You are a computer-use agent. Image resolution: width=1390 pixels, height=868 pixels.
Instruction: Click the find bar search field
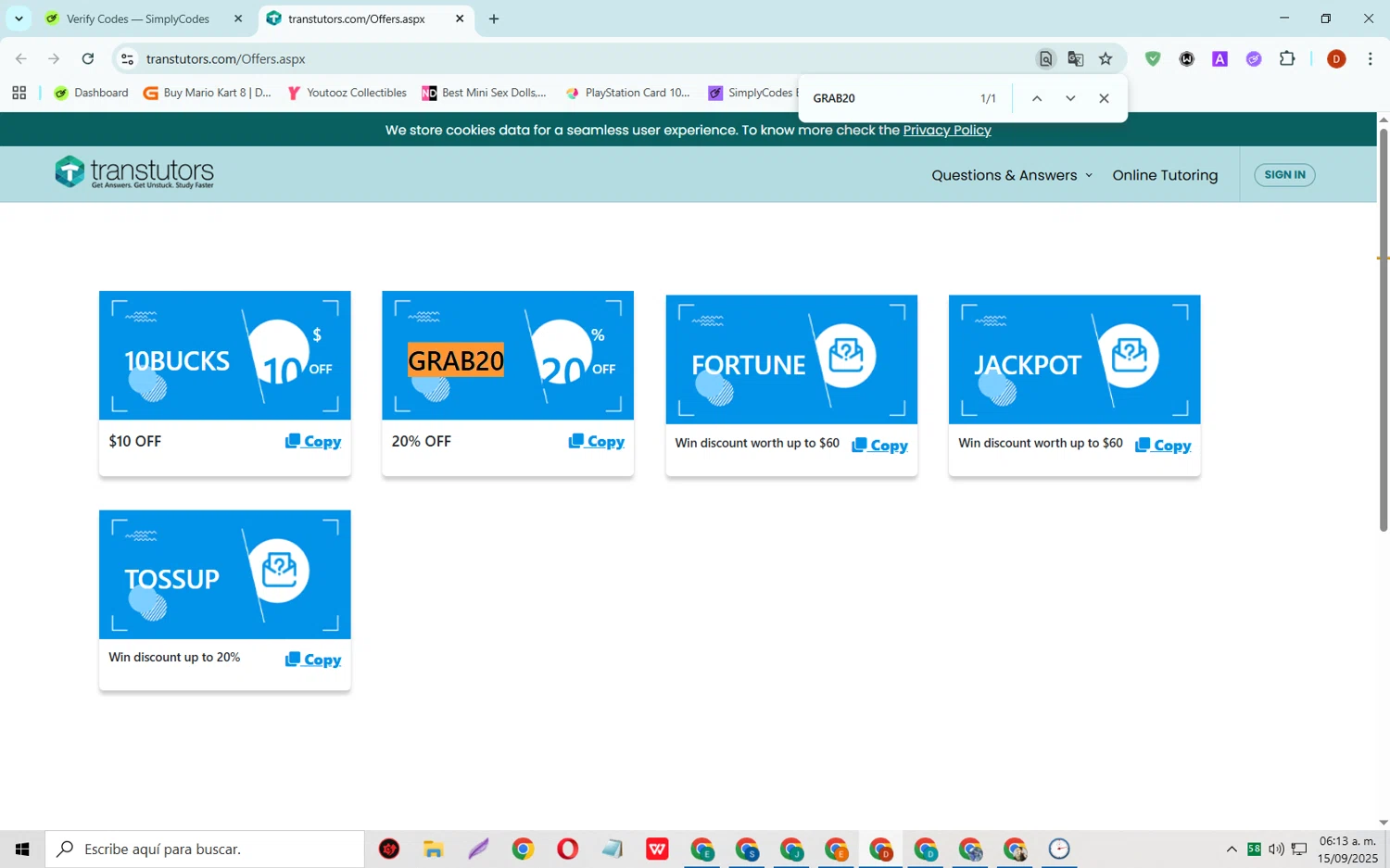890,98
